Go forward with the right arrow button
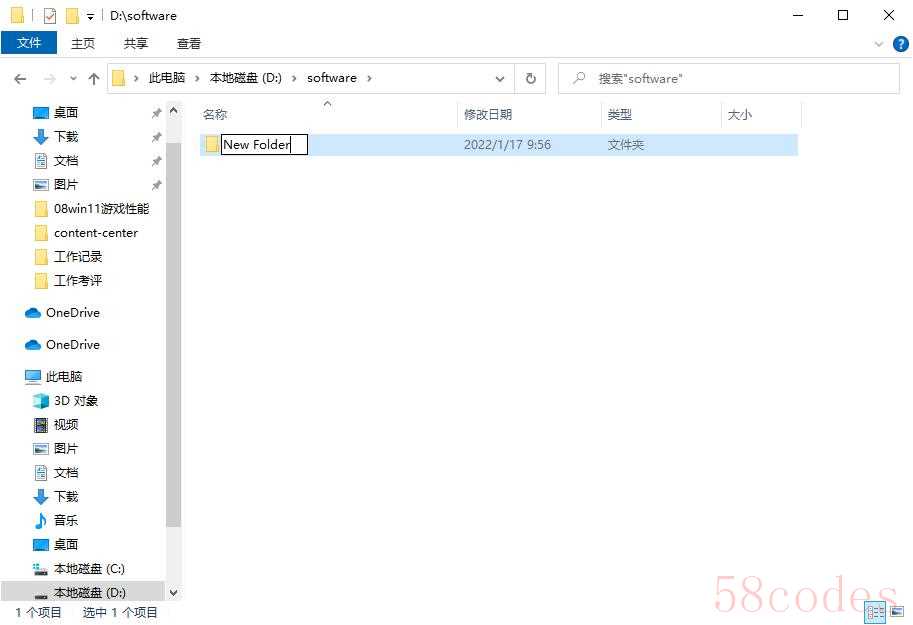Viewport: 913px width, 625px height. pyautogui.click(x=50, y=79)
